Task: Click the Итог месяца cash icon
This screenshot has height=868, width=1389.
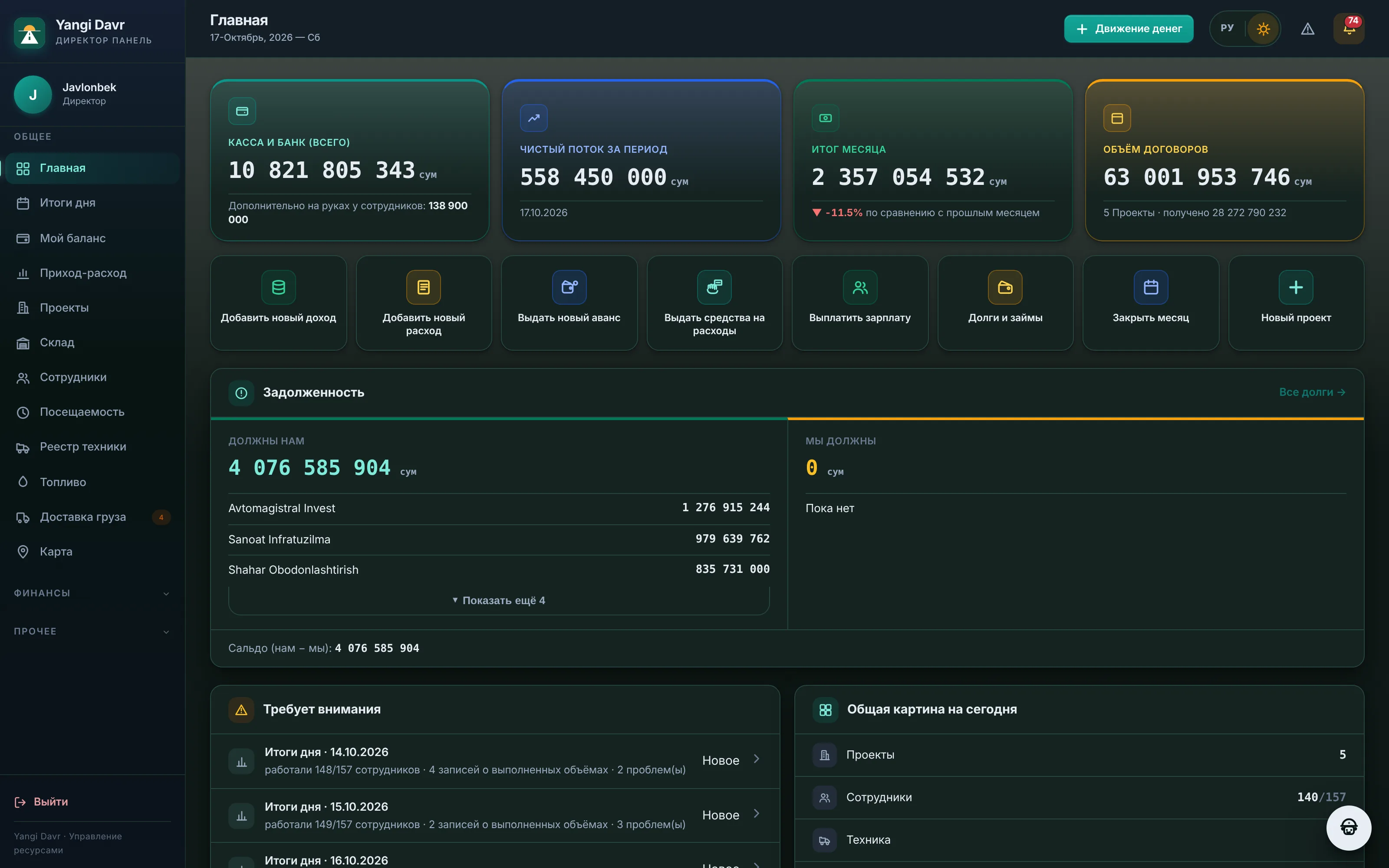Action: (x=825, y=118)
